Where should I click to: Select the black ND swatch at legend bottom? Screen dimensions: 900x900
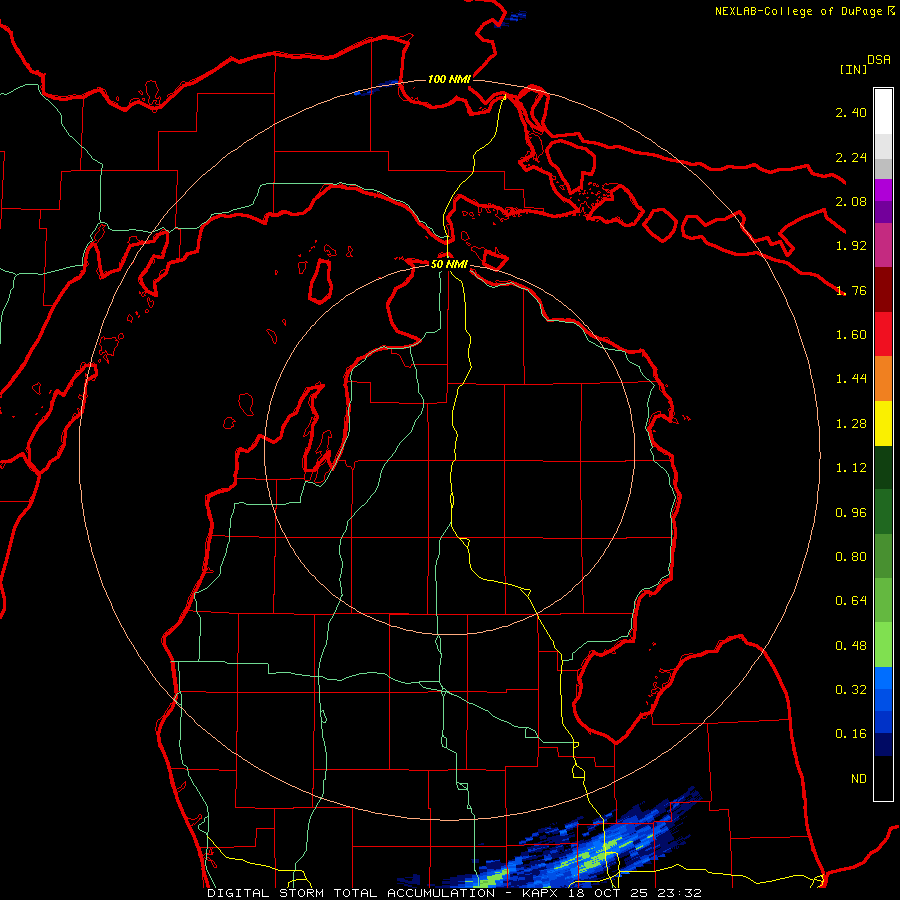(x=883, y=778)
